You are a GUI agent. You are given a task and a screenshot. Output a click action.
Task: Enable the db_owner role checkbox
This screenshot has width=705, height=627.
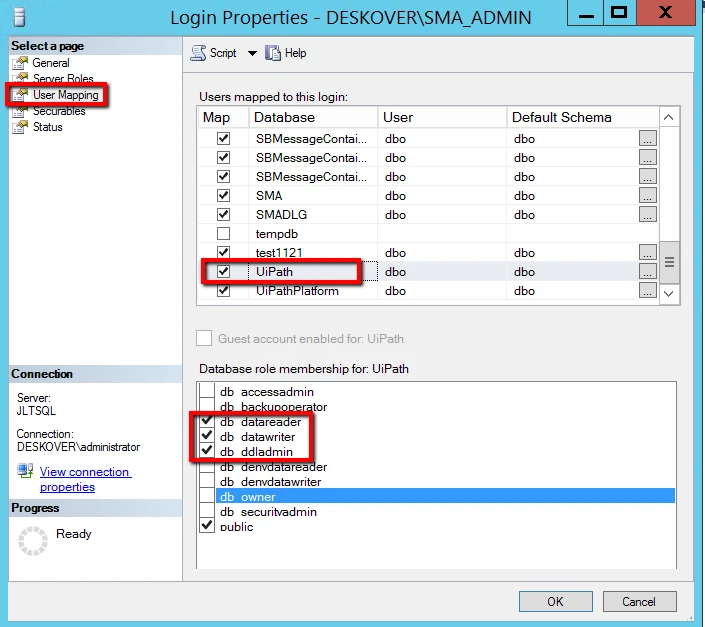pos(207,496)
